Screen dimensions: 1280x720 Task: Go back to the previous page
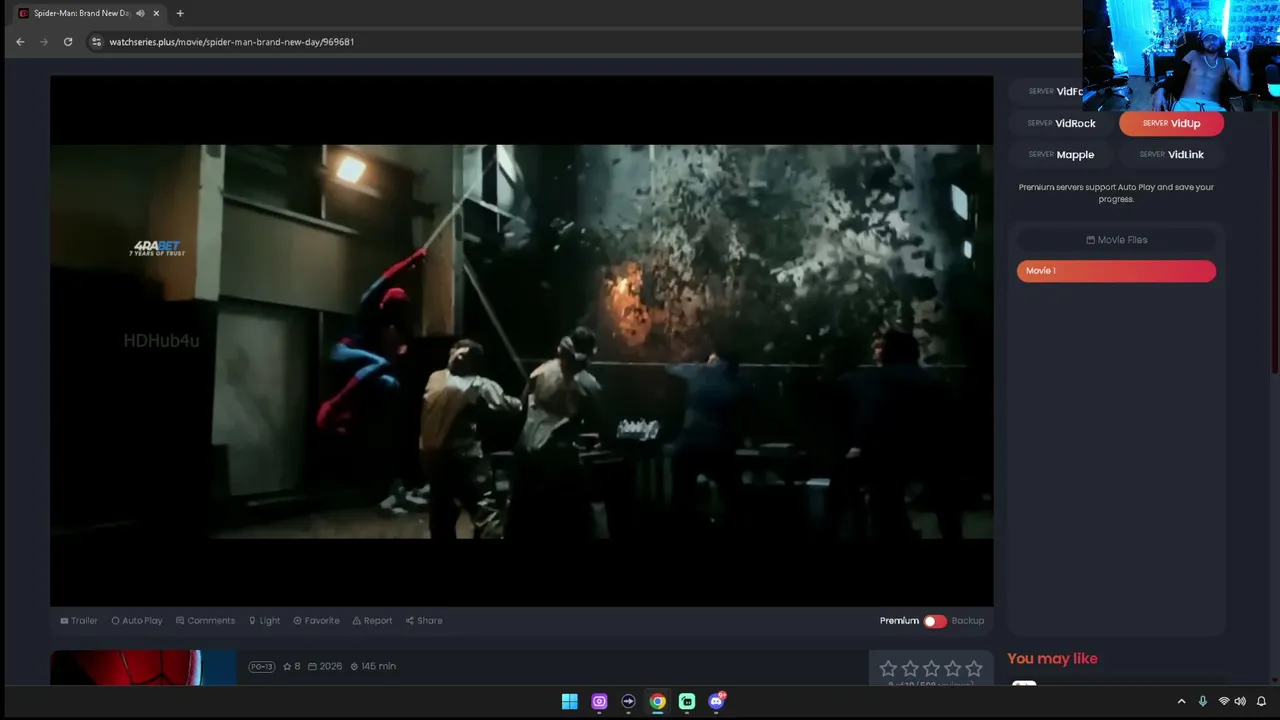[x=20, y=42]
